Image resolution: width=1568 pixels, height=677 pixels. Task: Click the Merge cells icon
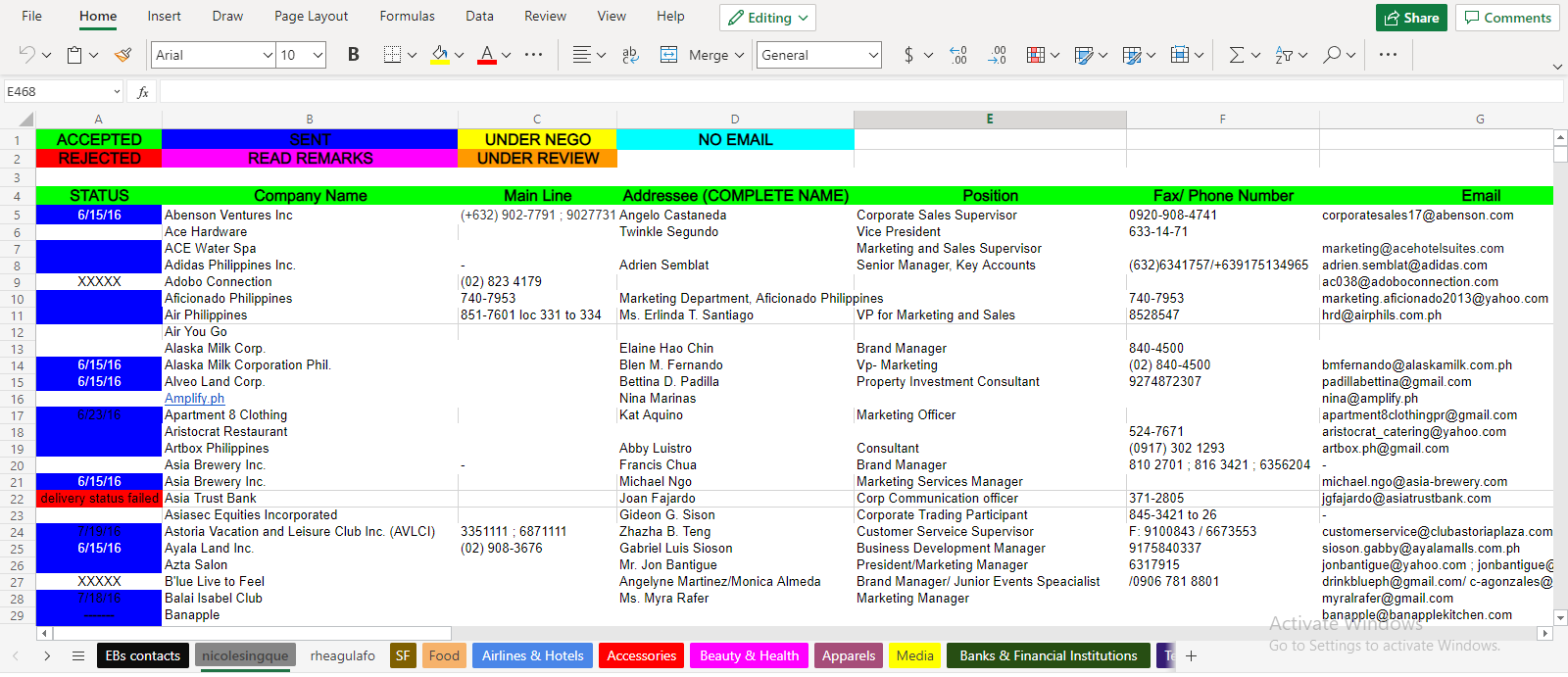coord(668,55)
